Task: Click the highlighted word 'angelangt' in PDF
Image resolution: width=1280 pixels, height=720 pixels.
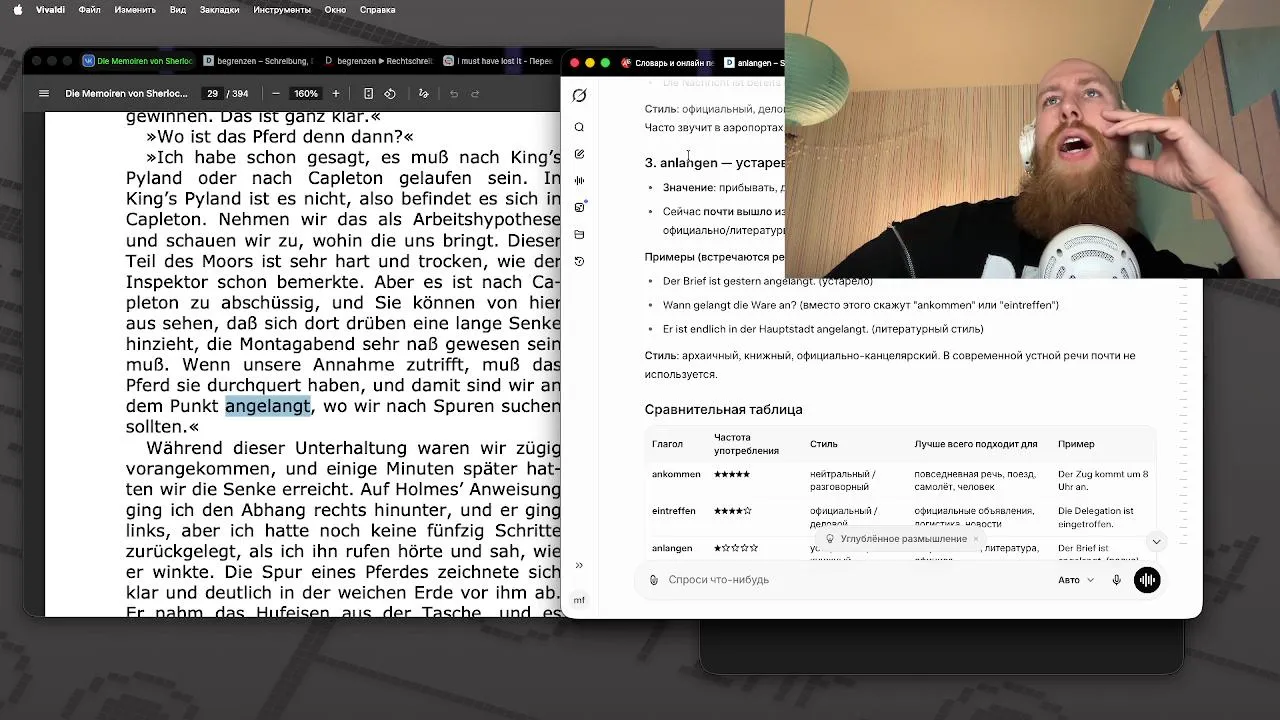Action: (x=267, y=406)
